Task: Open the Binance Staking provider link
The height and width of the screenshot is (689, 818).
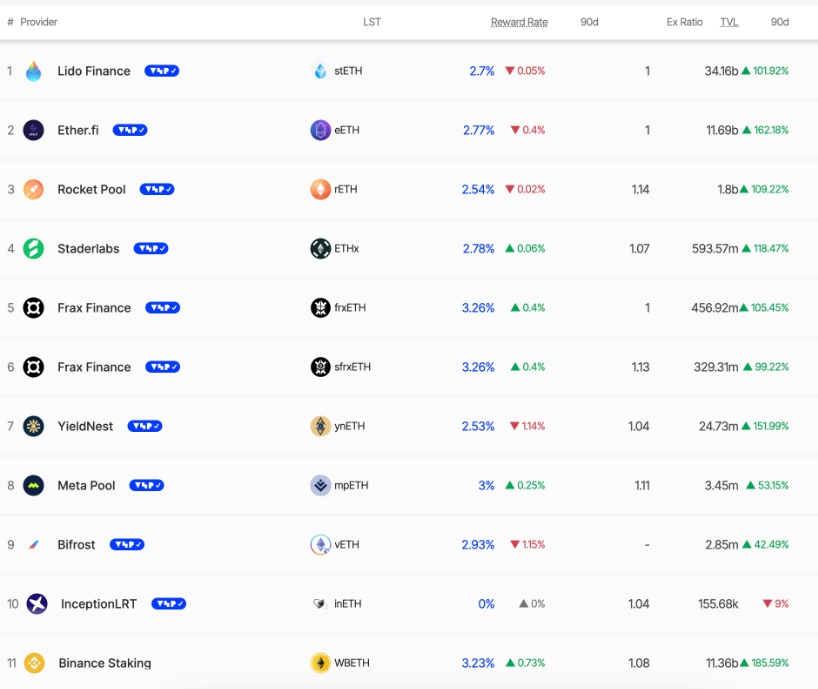Action: pyautogui.click(x=105, y=663)
